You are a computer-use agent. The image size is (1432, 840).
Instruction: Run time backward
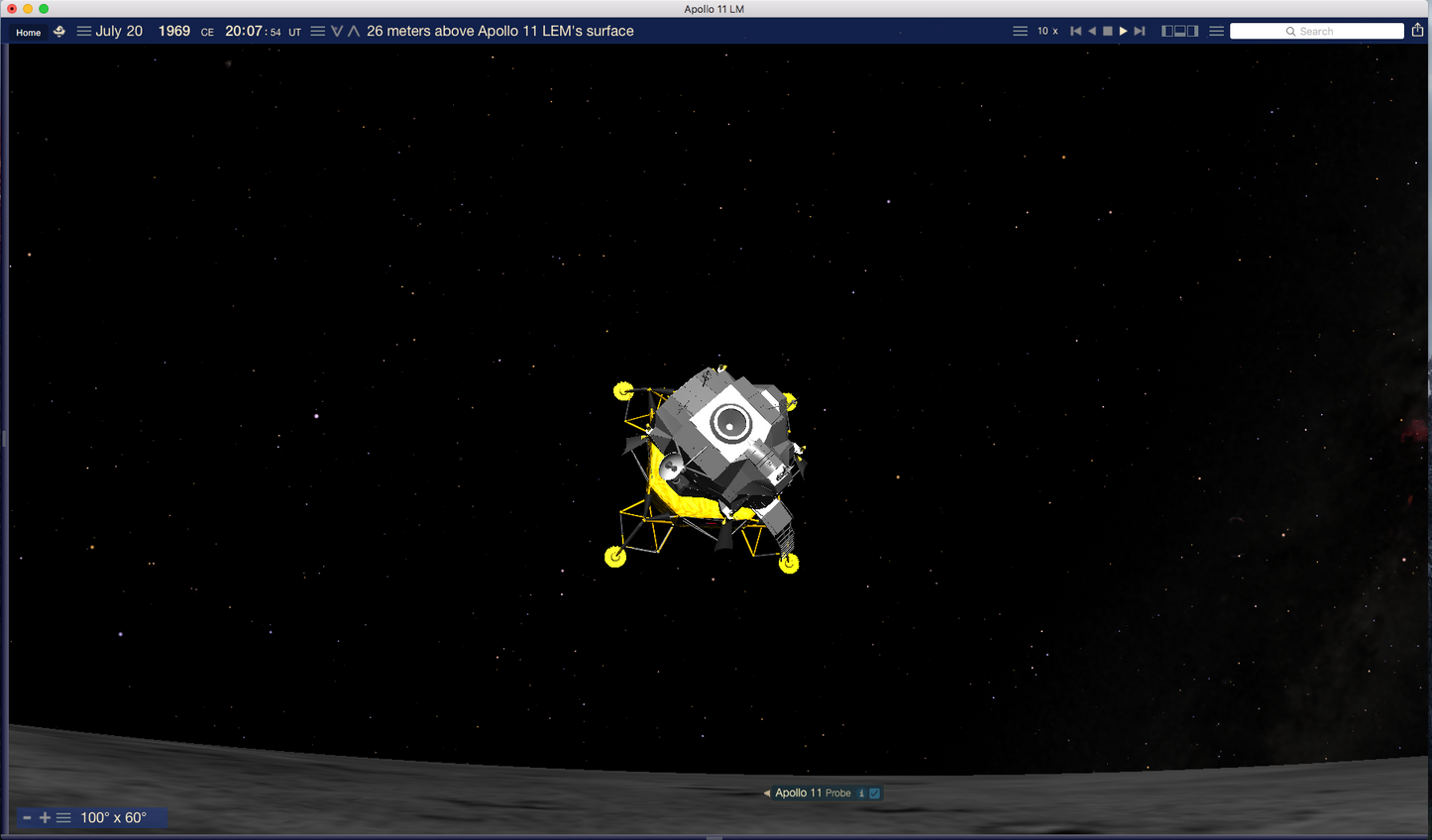tap(1092, 32)
